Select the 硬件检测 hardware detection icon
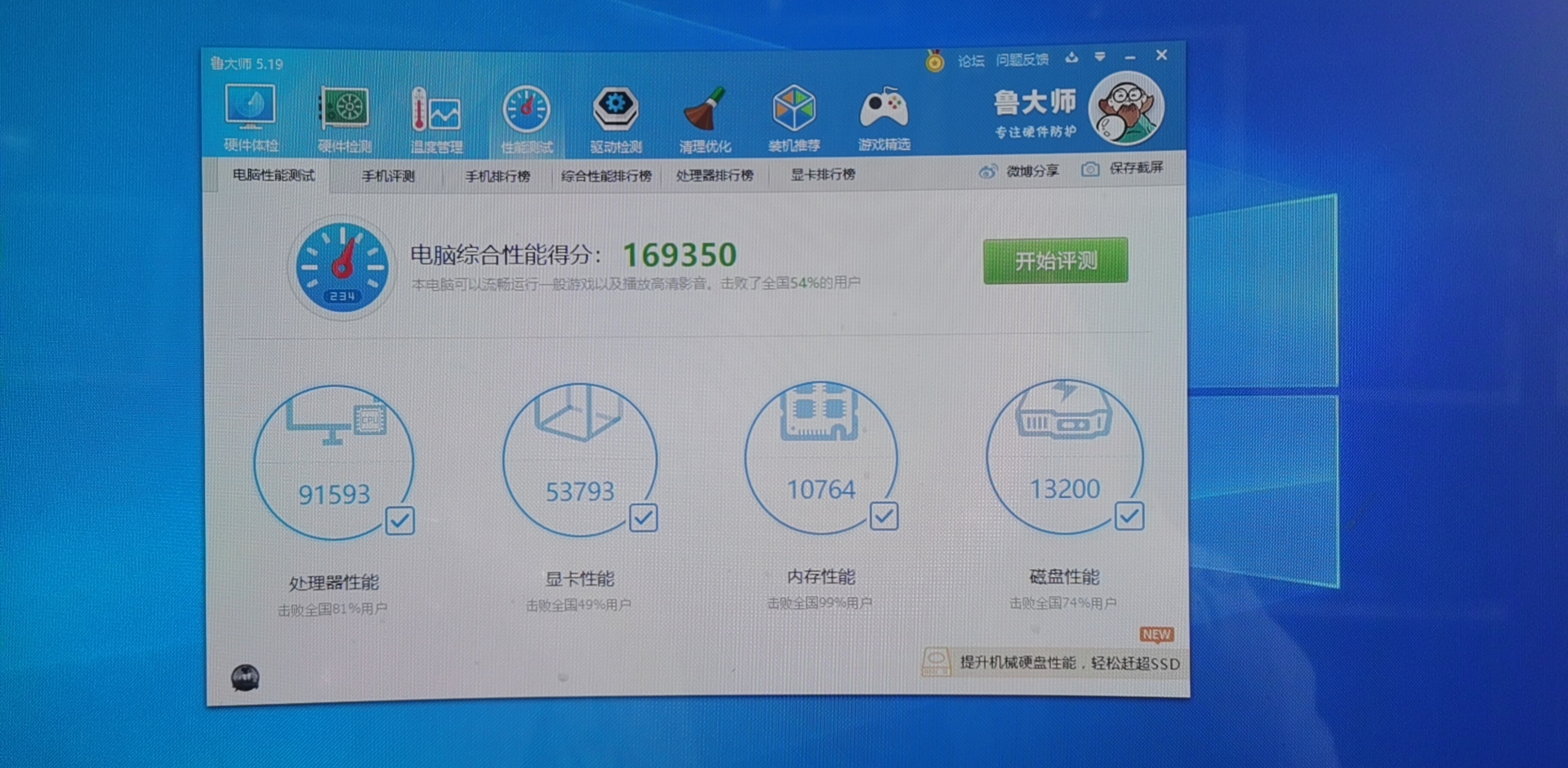Screen dimensions: 1568x768 [x=343, y=114]
